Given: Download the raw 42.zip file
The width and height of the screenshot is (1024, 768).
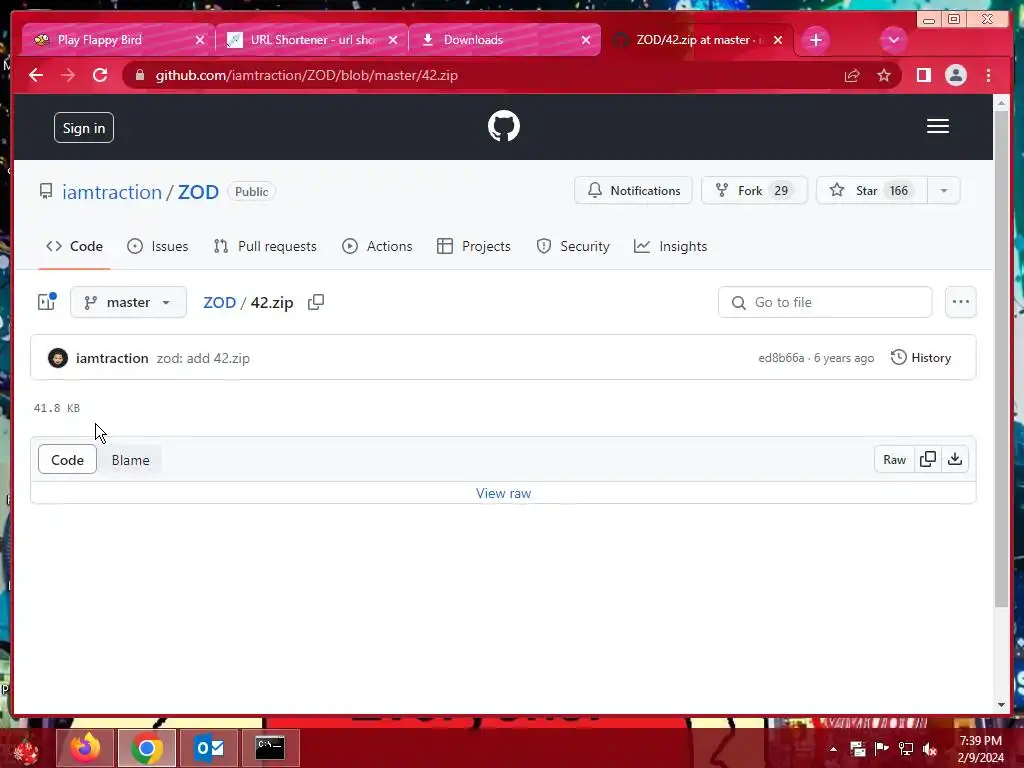Looking at the screenshot, I should coord(955,460).
